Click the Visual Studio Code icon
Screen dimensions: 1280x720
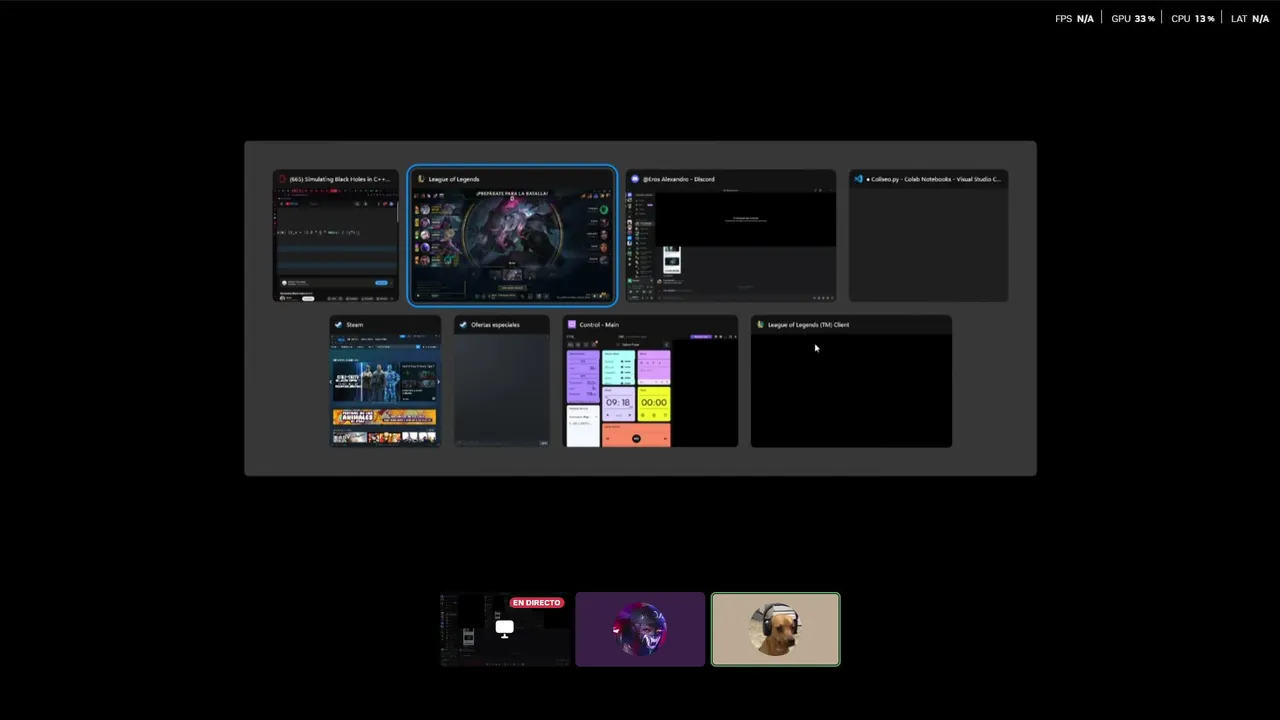pos(858,179)
